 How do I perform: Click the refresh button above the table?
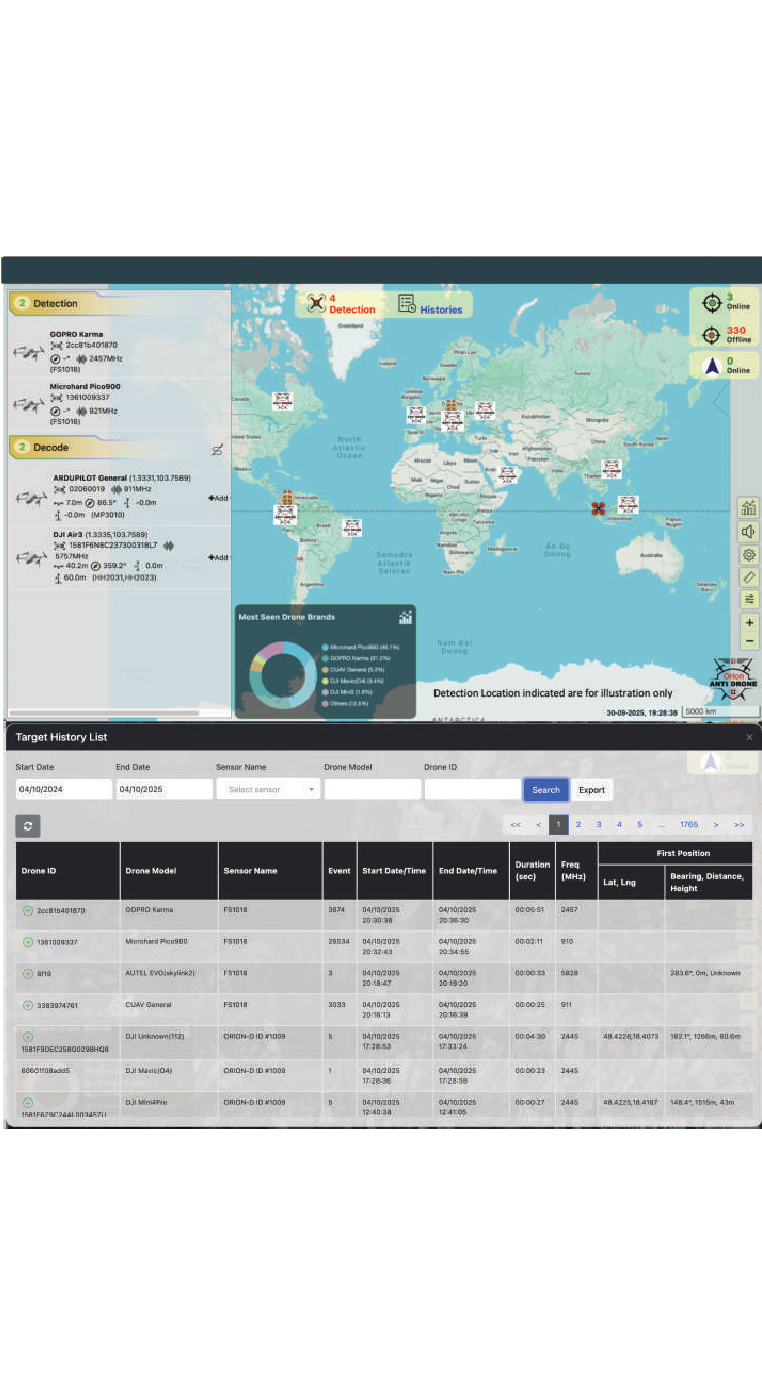coord(28,825)
